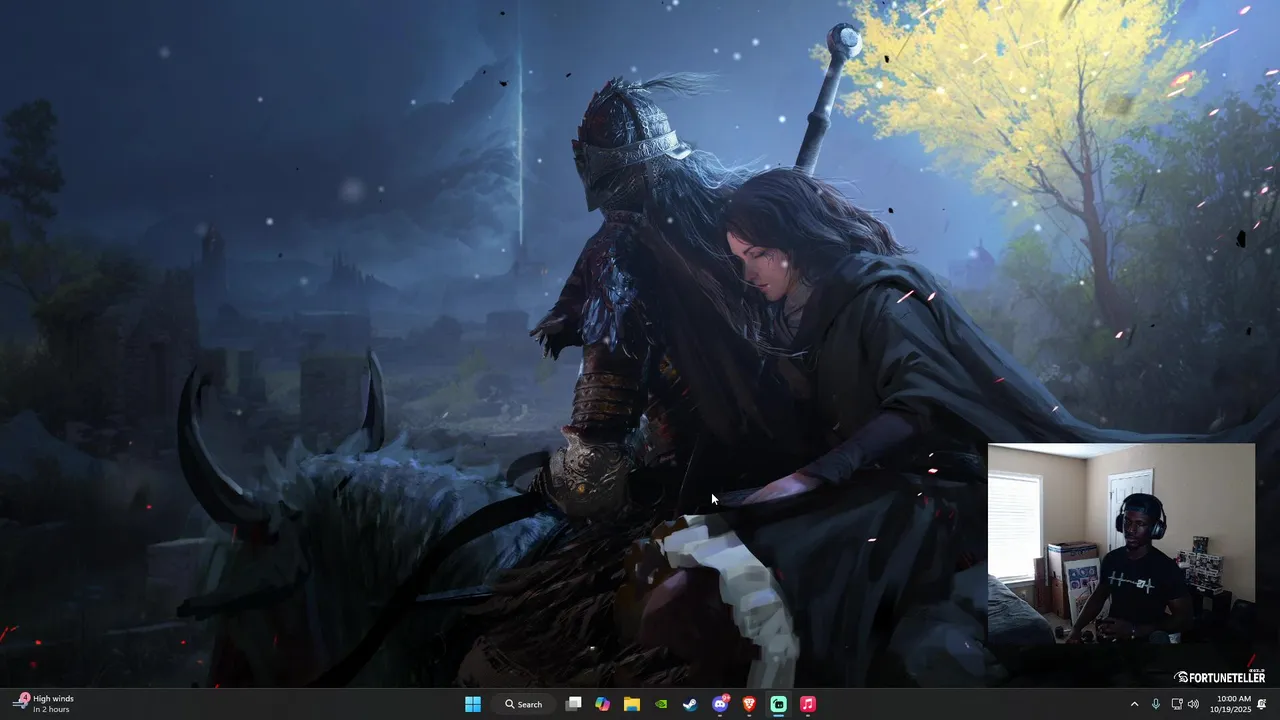Open the teal streaming app icon
The height and width of the screenshot is (720, 1280).
click(778, 704)
